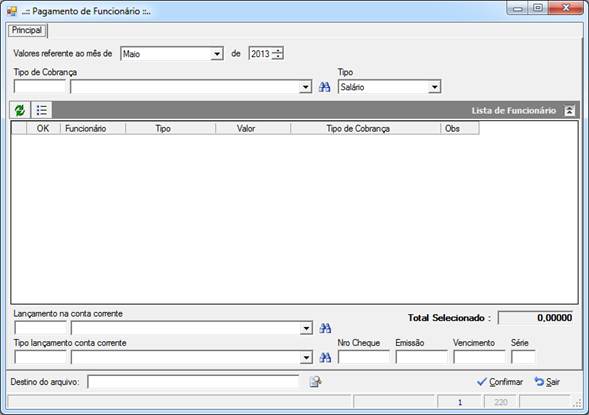The width and height of the screenshot is (589, 415).
Task: Click the status bar cell showing 220
Action: [x=501, y=402]
